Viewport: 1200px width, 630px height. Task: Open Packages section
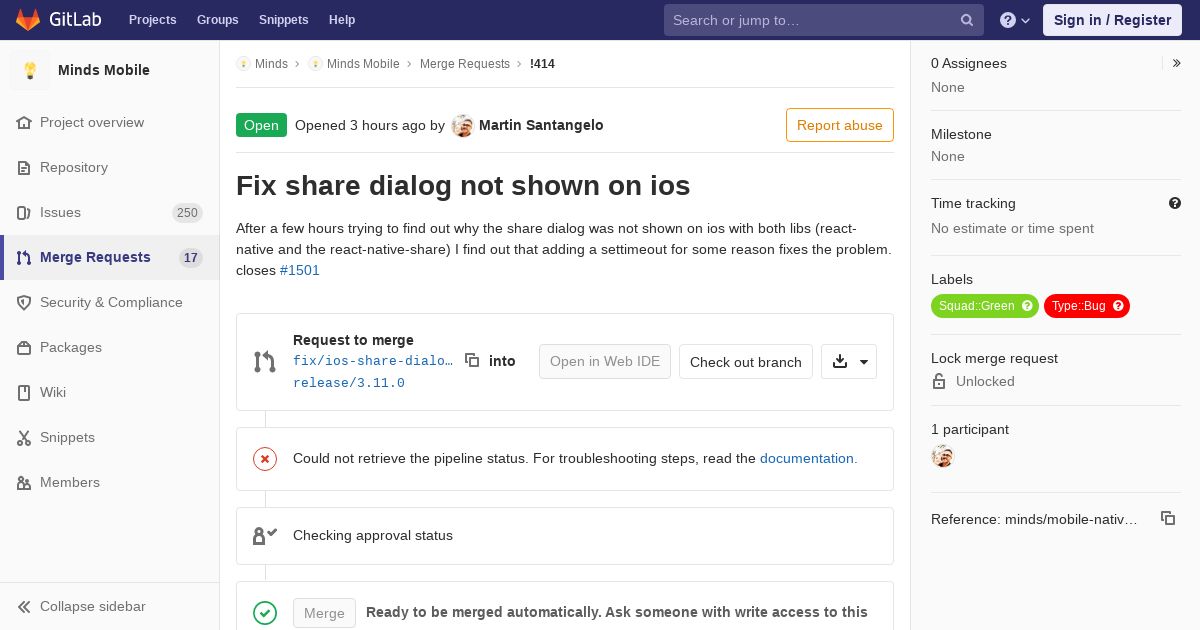(x=110, y=347)
